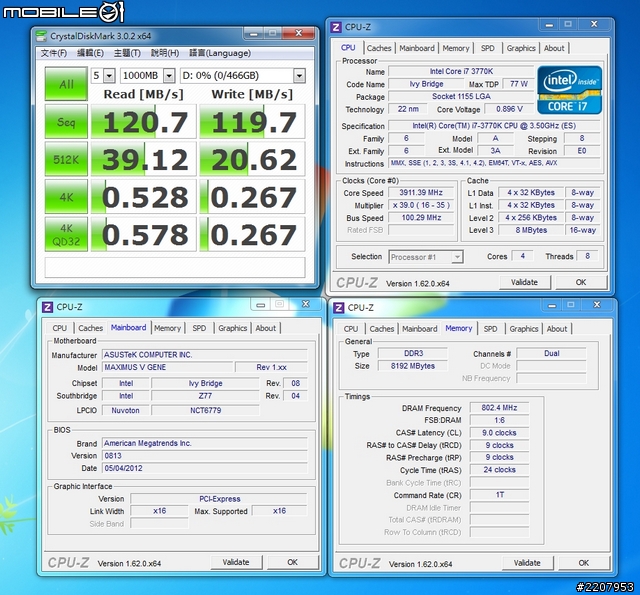Click the Seq write result 119.7
Viewport: 640px width, 595px height.
pyautogui.click(x=252, y=122)
